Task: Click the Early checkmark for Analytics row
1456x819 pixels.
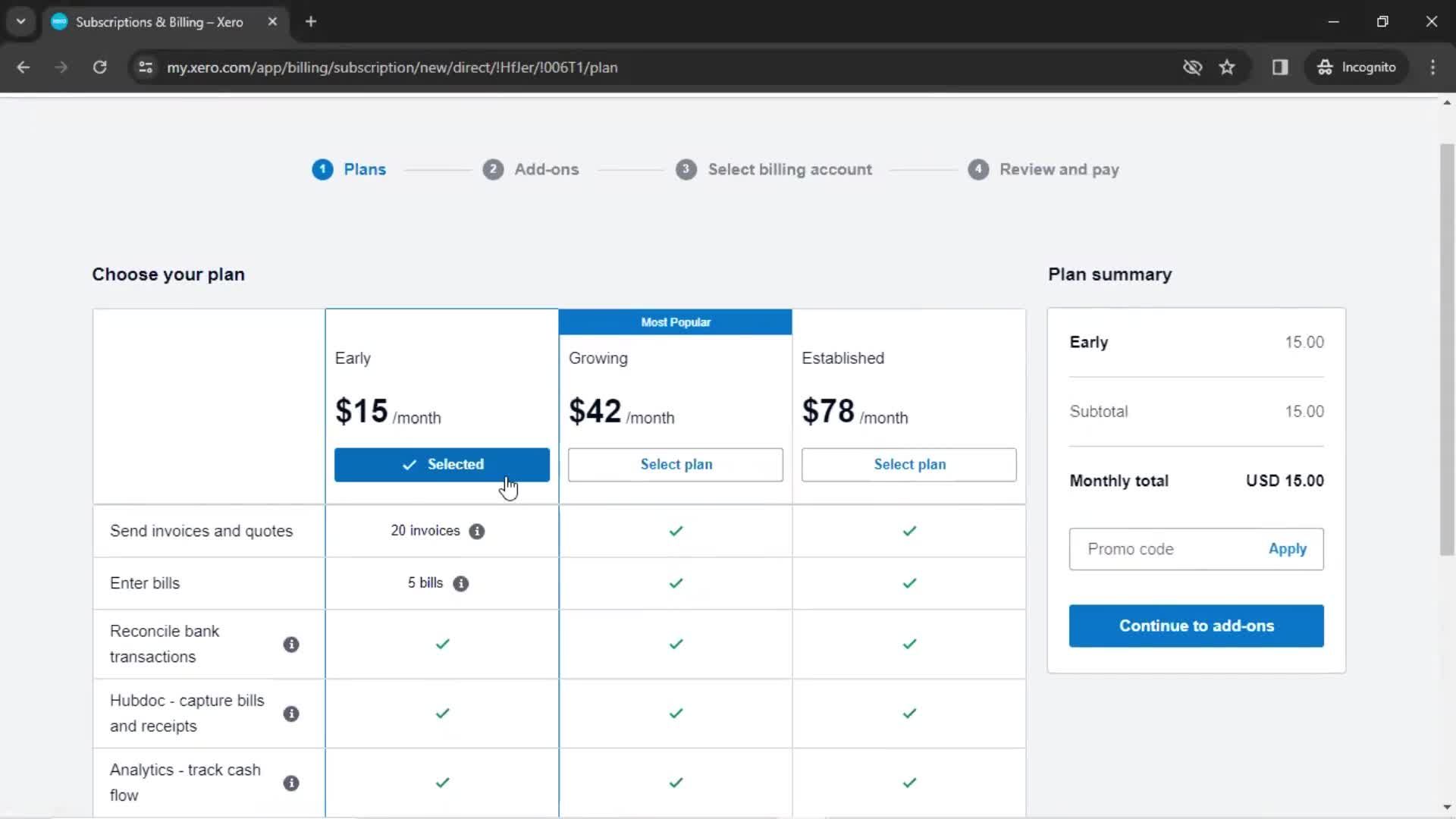Action: pos(442,782)
